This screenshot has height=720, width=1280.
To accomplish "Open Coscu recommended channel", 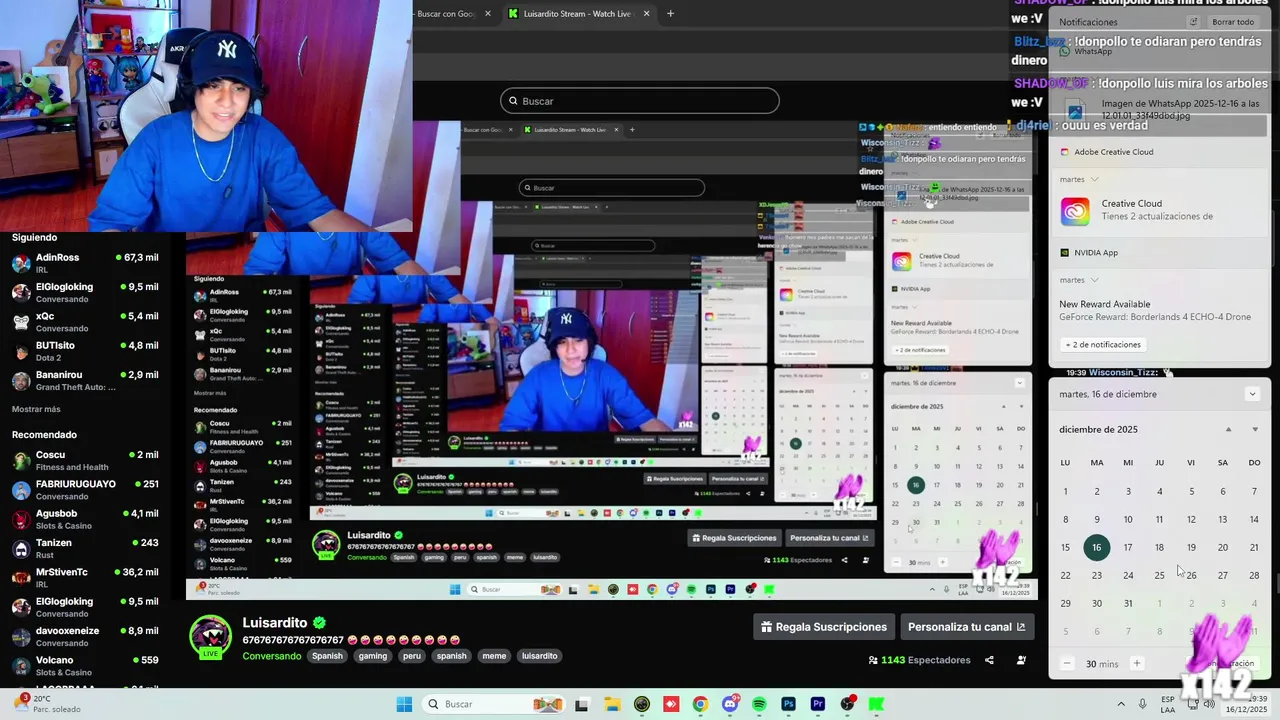I will pos(85,460).
